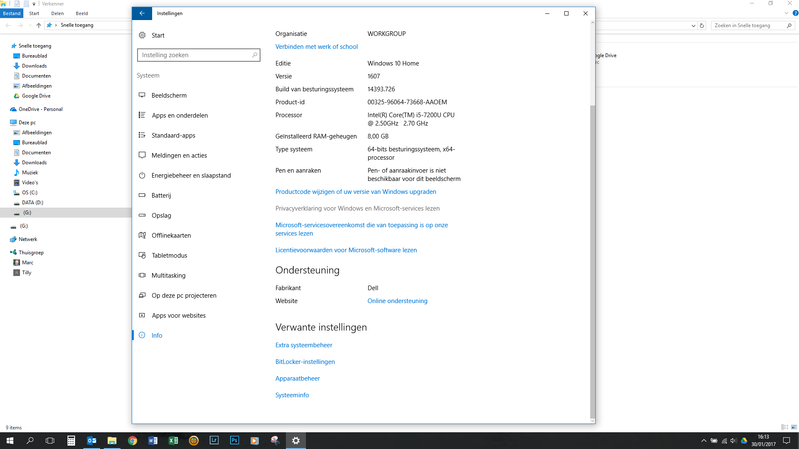Switch to the Beeld ribbon tab
The width and height of the screenshot is (799, 449).
coord(82,13)
